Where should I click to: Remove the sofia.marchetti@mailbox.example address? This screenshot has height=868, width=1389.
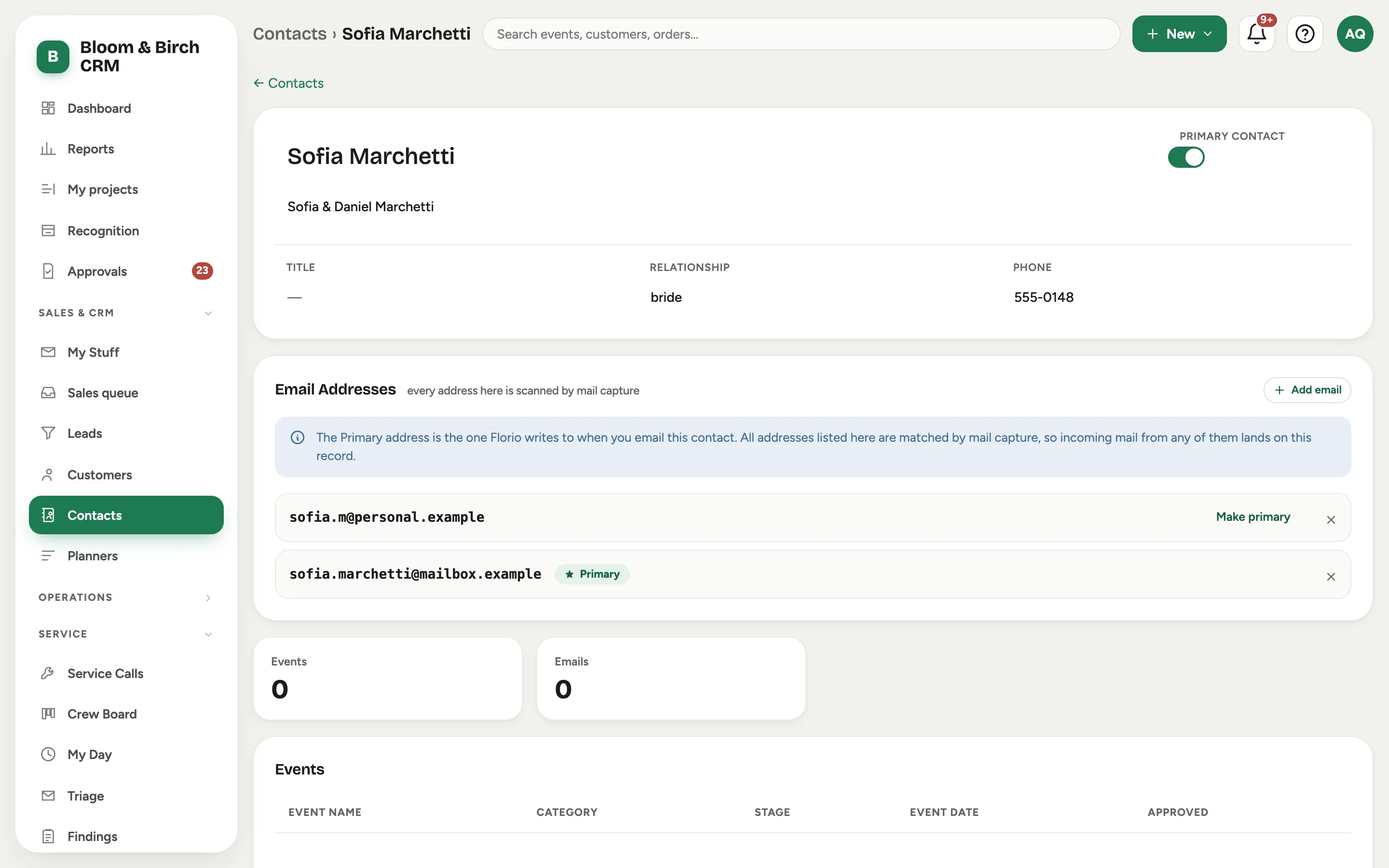tap(1331, 576)
